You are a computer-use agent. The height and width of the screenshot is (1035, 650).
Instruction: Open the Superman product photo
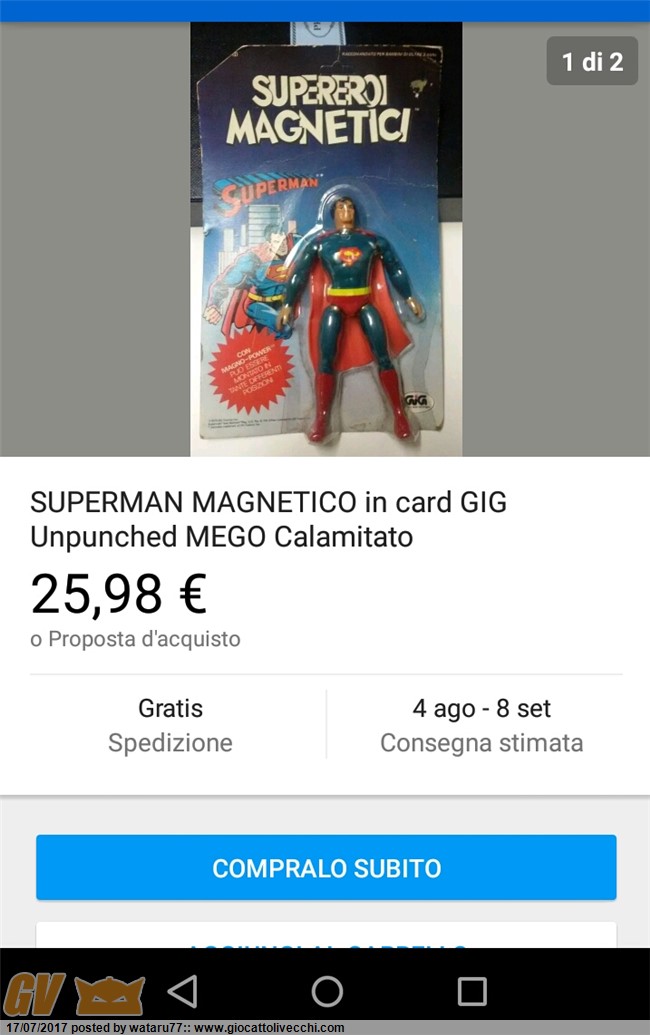[326, 239]
